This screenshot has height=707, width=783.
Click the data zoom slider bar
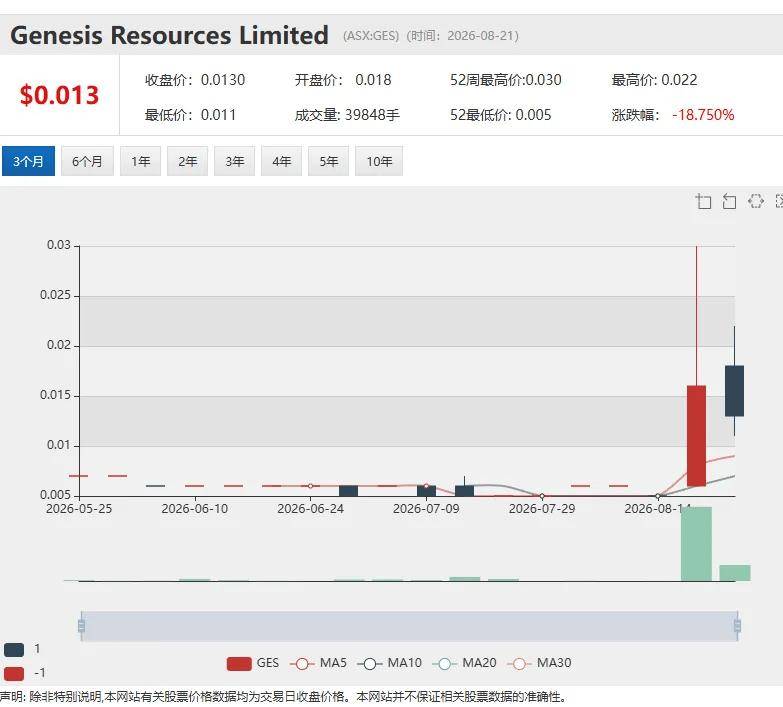pos(409,626)
